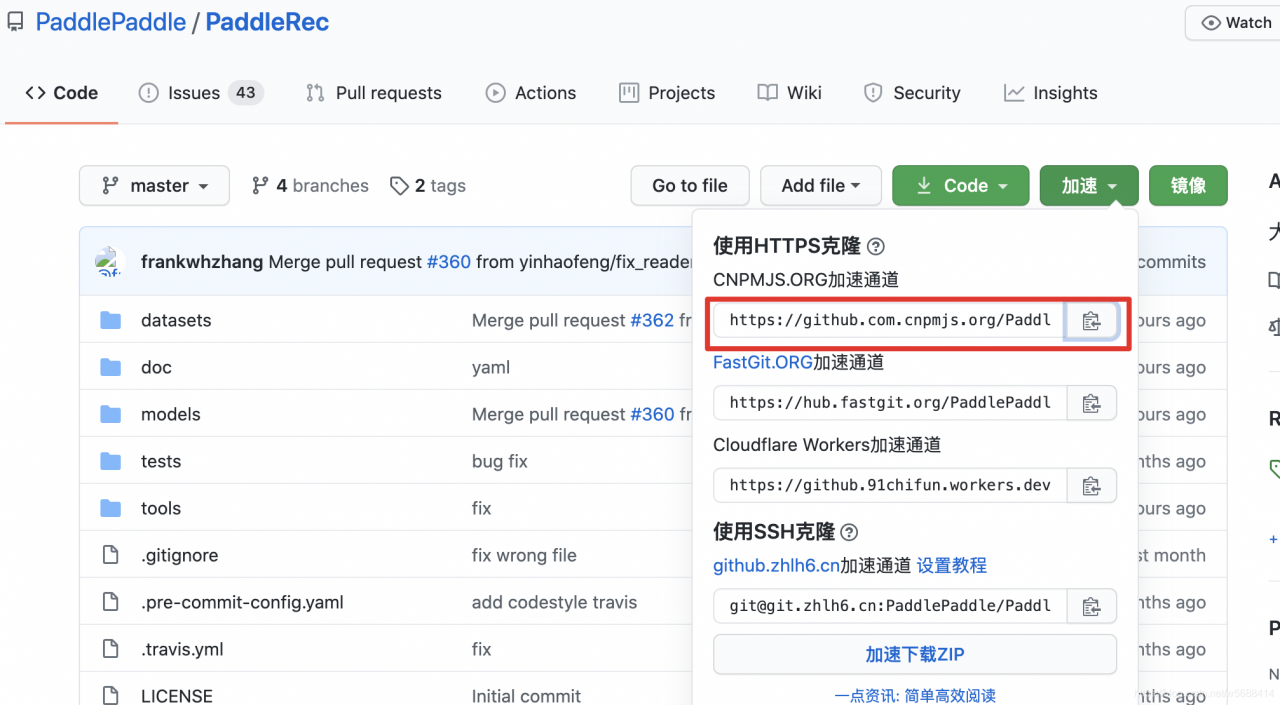Click the 加速下载ZIP button
Image resolution: width=1280 pixels, height=705 pixels.
pyautogui.click(x=914, y=655)
